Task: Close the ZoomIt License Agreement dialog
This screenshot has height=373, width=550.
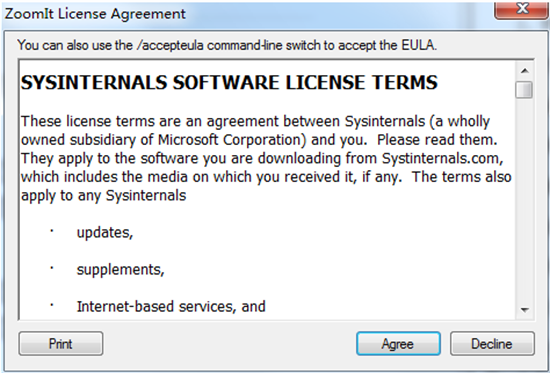Action: (522, 9)
